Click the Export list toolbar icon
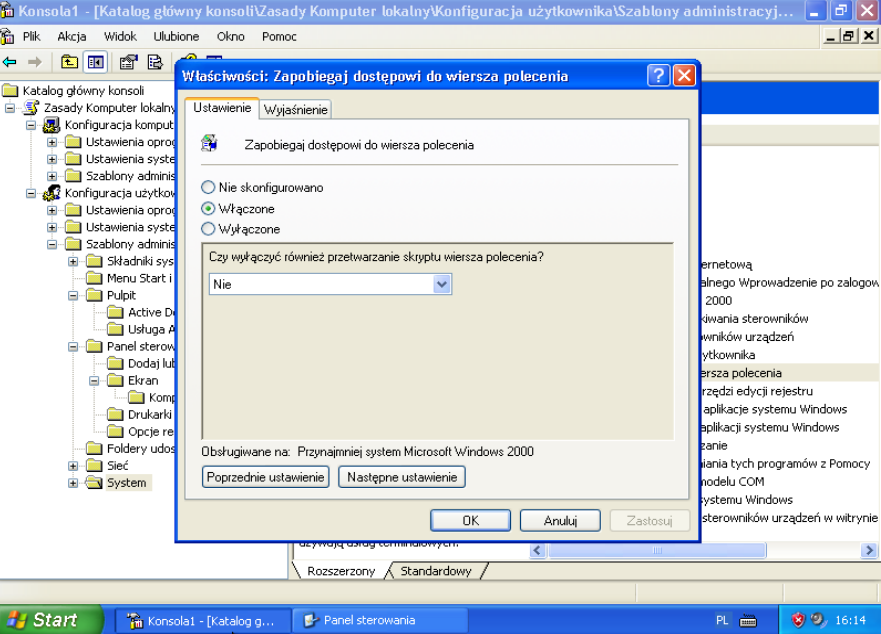 pos(155,62)
